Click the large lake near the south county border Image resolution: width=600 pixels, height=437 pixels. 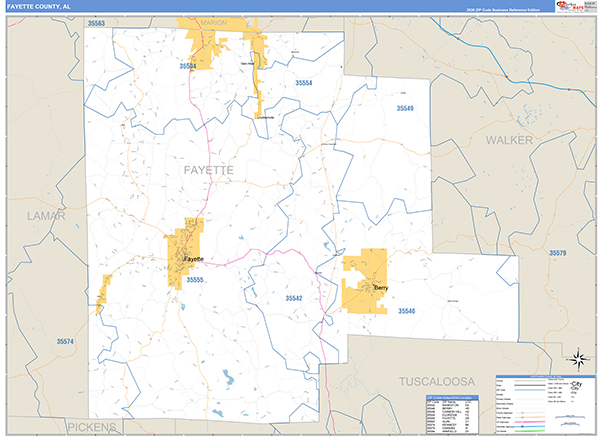228,377
